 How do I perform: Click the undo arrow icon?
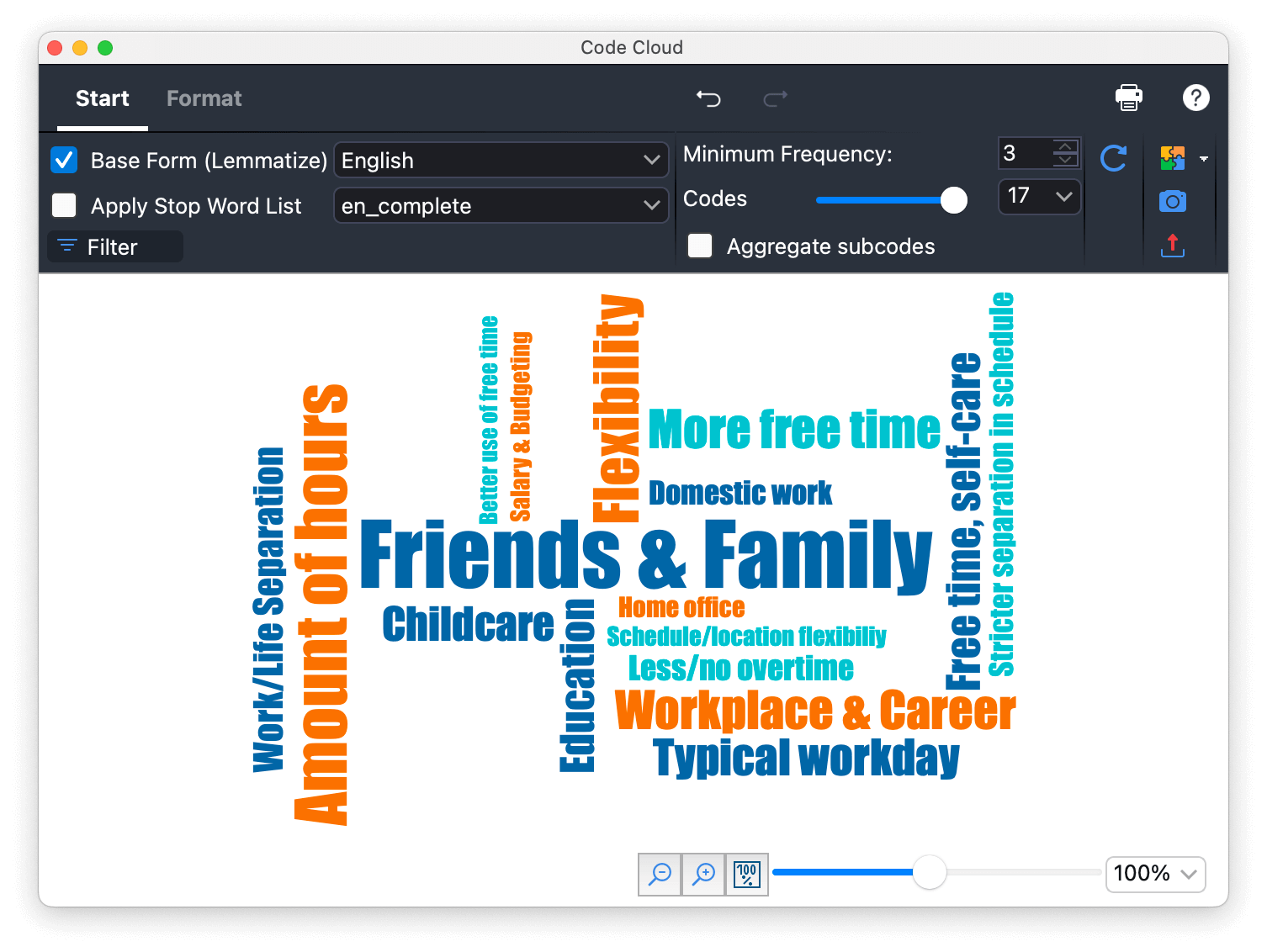pos(708,98)
